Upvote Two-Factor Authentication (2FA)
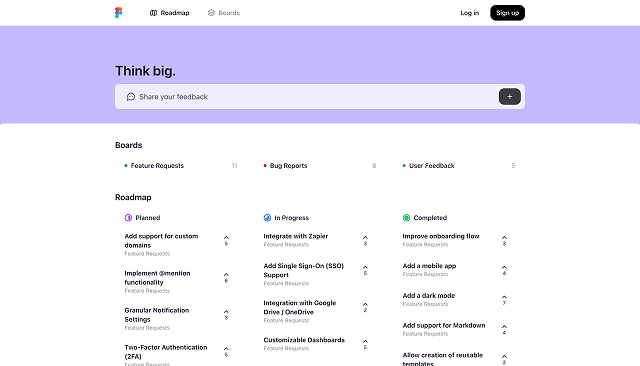This screenshot has width=640, height=366. [226, 352]
